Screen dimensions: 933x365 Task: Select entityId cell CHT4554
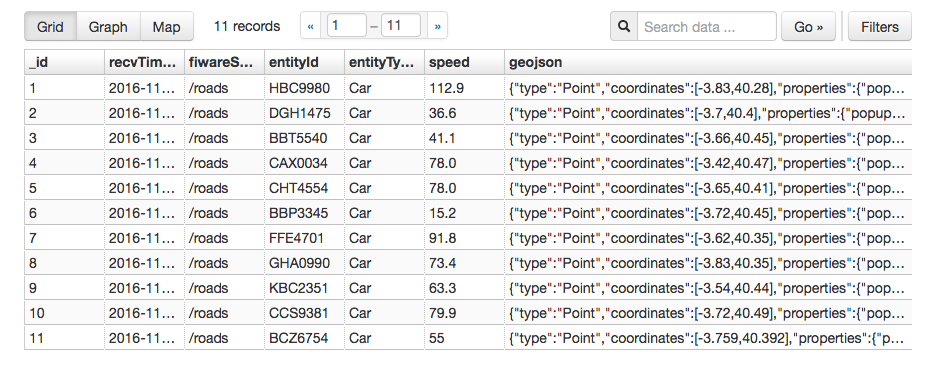304,188
